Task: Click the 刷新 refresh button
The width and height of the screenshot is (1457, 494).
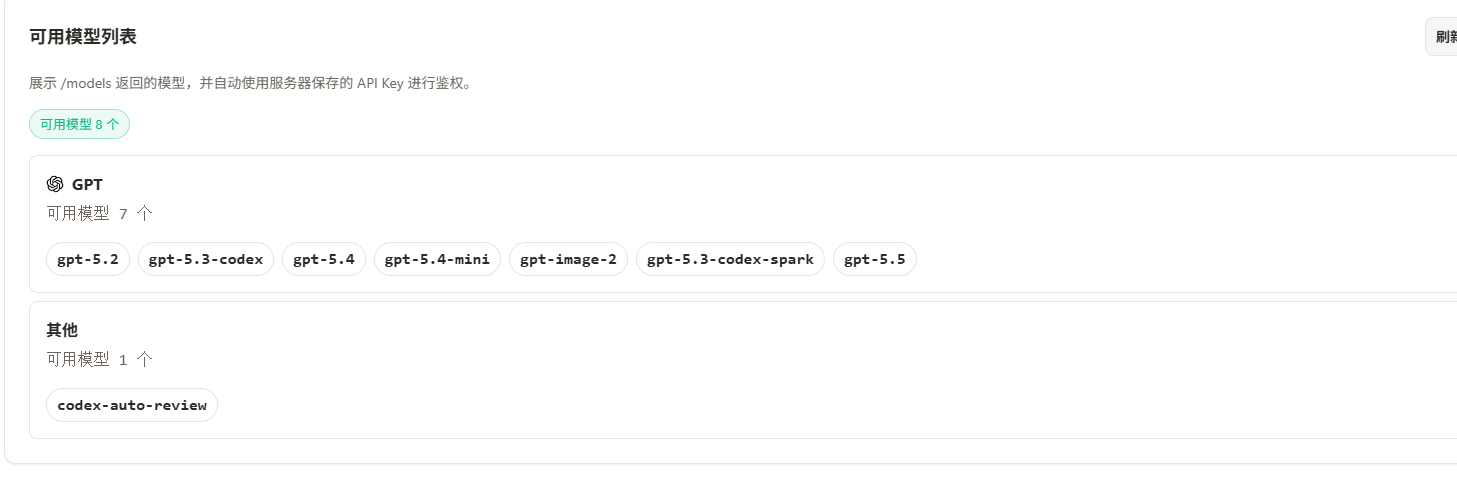Action: click(x=1441, y=37)
